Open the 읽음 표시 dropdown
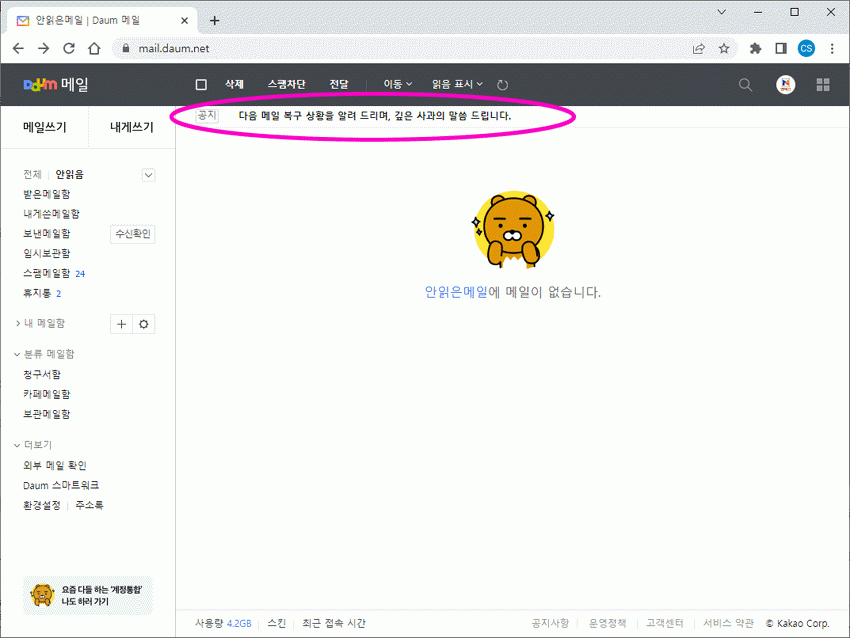This screenshot has width=850, height=638. coord(457,85)
